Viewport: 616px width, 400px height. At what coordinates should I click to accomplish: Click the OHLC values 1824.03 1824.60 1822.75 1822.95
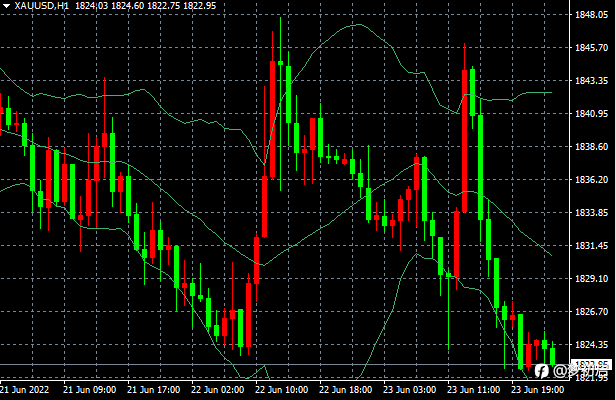(145, 6)
